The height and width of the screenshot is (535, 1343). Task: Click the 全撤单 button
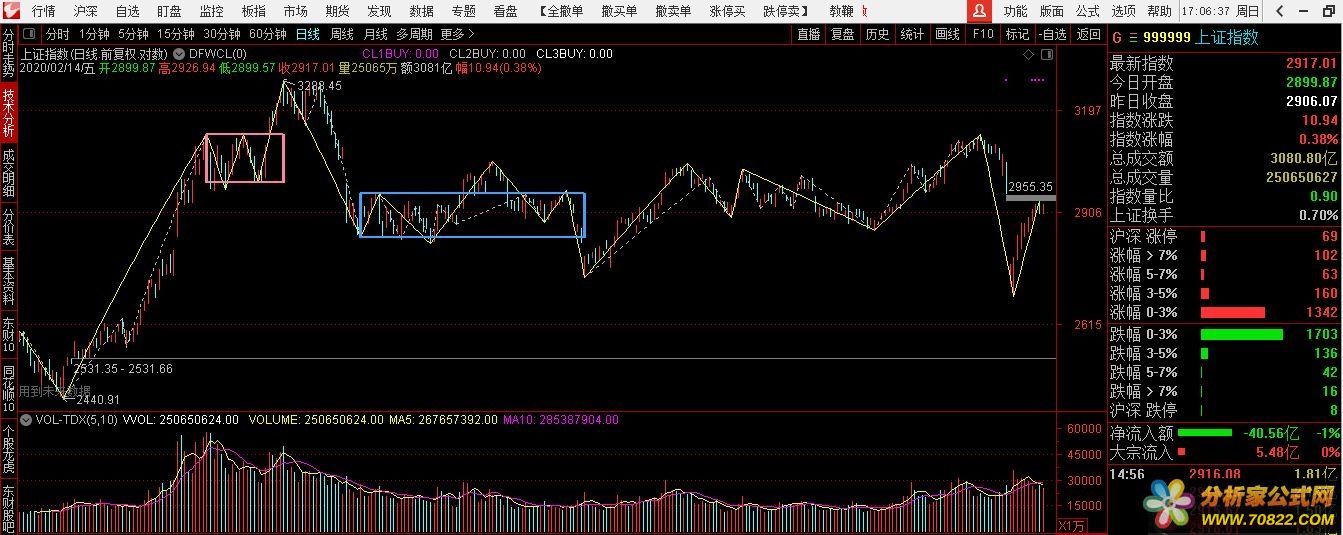pyautogui.click(x=560, y=11)
